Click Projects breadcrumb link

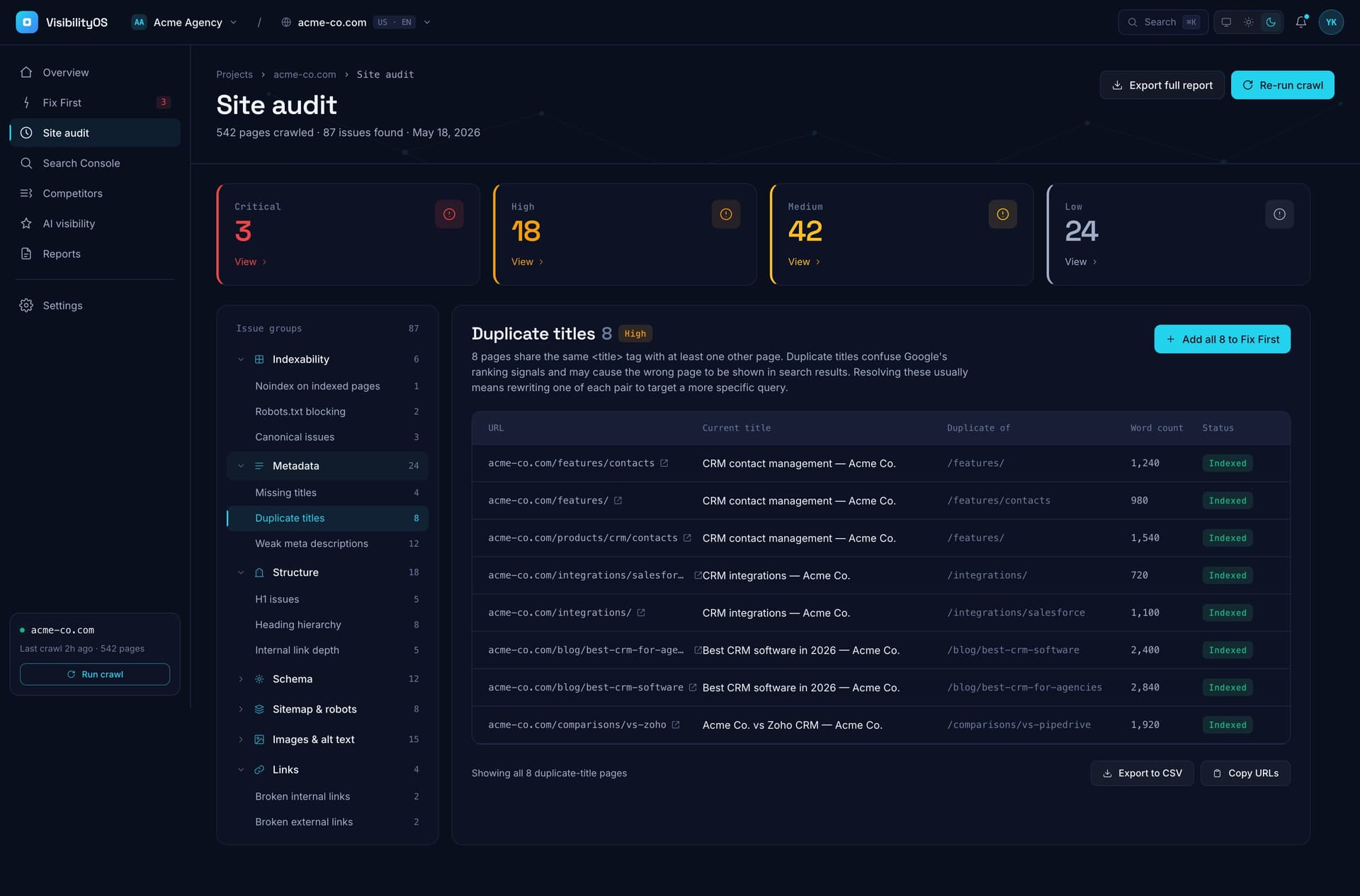click(x=234, y=74)
